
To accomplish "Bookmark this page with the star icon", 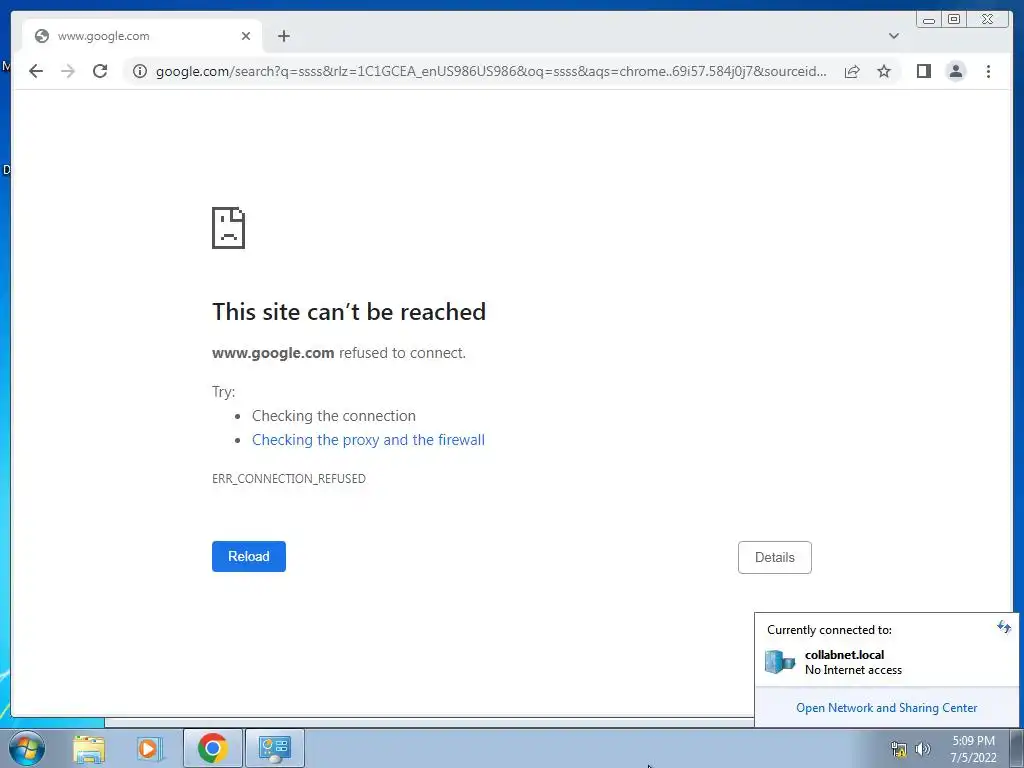I will pos(884,71).
